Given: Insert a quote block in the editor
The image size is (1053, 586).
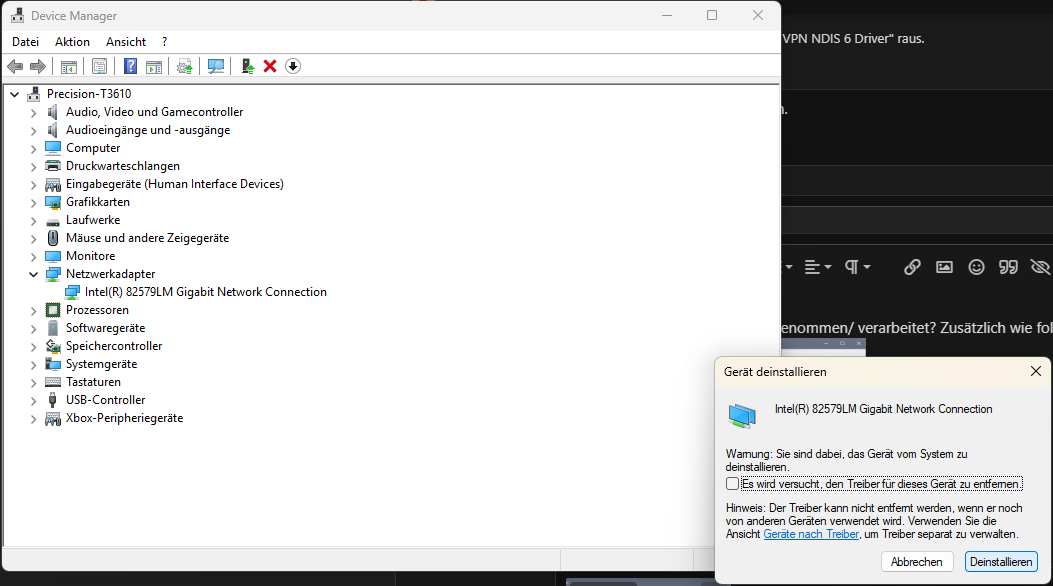Looking at the screenshot, I should coord(1008,267).
